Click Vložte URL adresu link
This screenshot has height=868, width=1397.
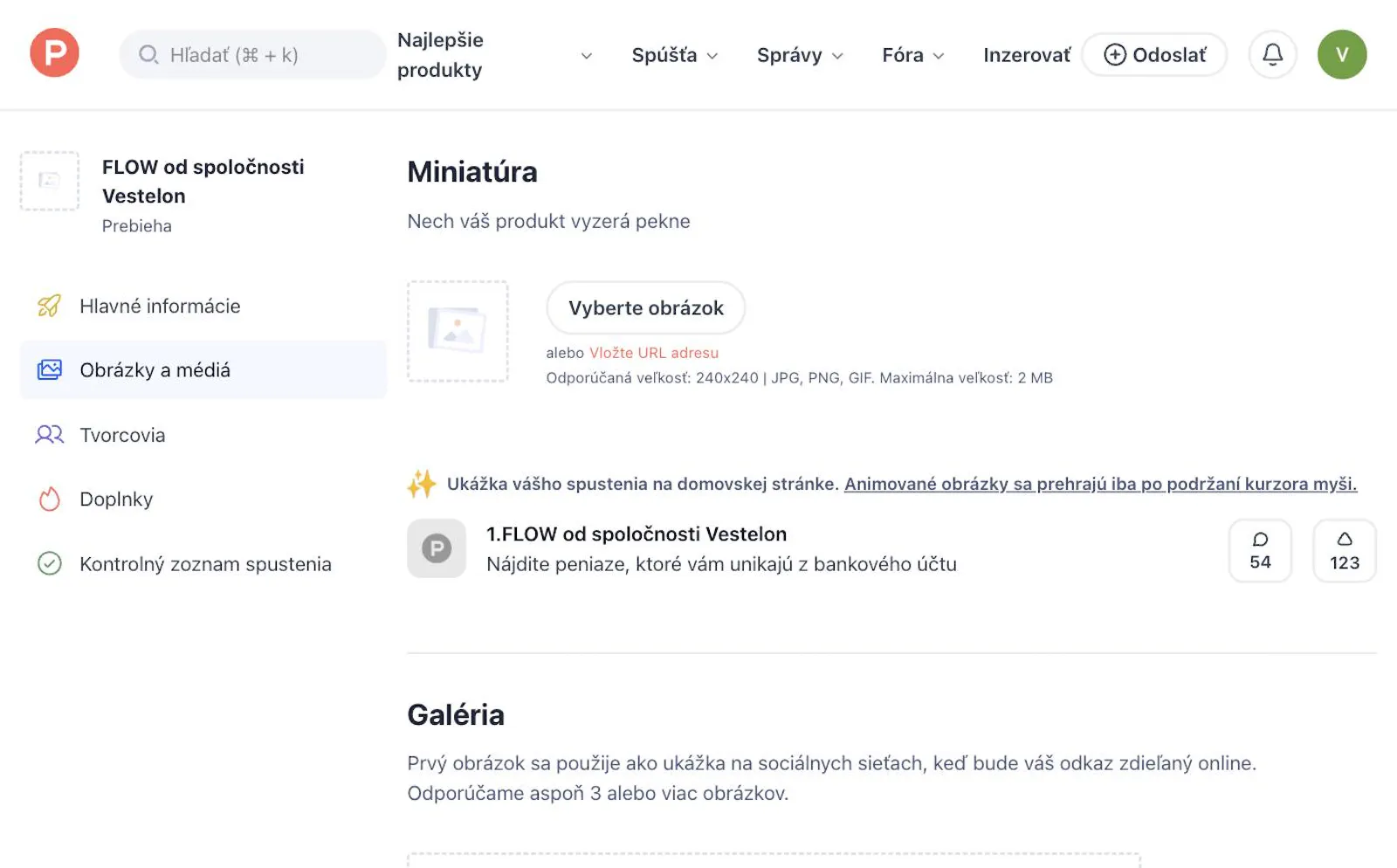coord(654,353)
